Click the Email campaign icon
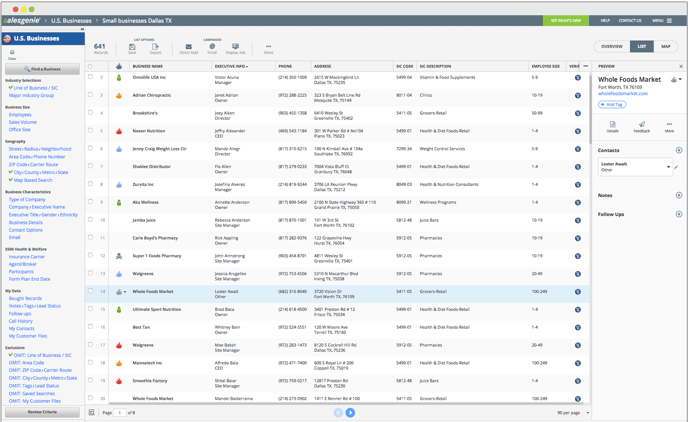Viewport: 688px width, 422px height. point(212,46)
